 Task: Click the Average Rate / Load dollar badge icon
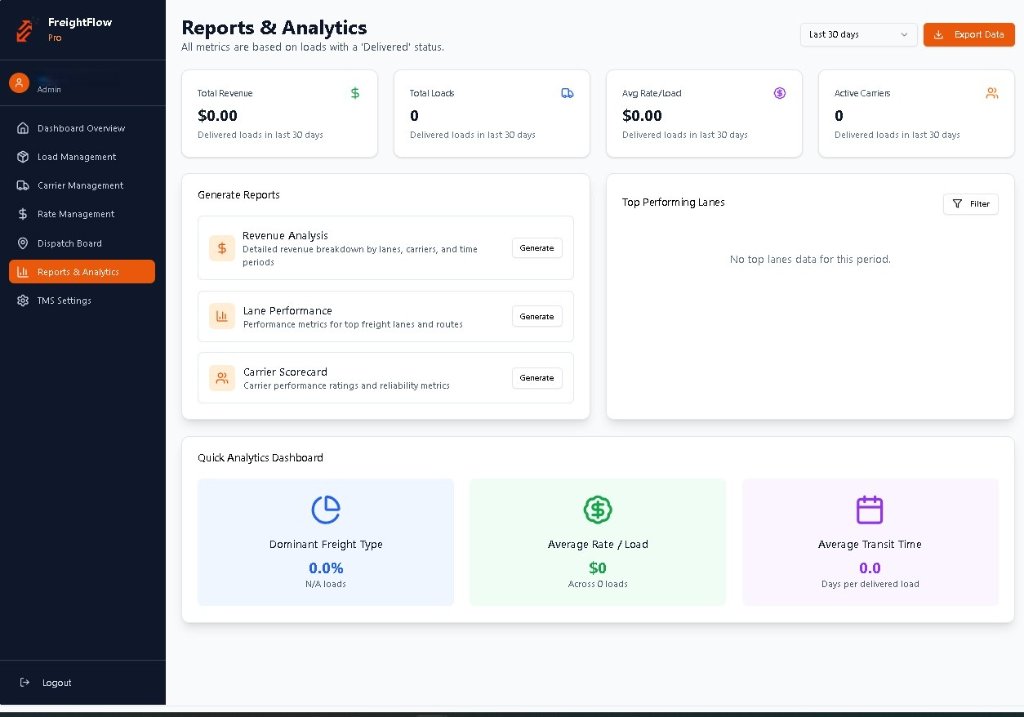click(598, 509)
